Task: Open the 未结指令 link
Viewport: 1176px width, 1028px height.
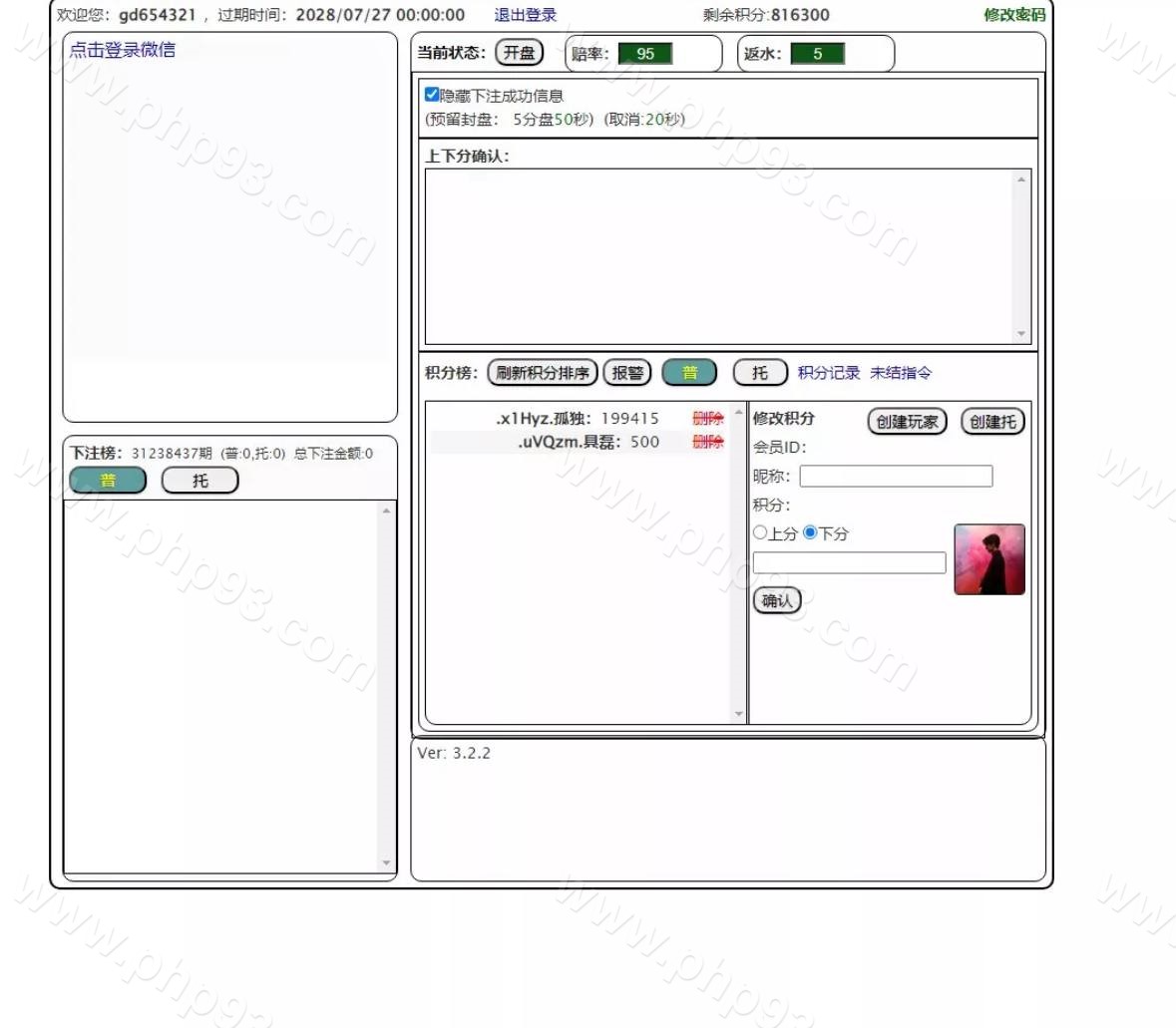Action: point(901,373)
